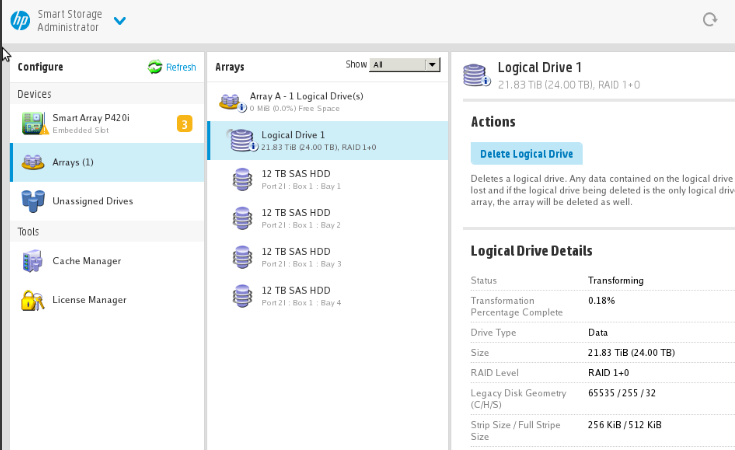Viewport: 735px width, 450px height.
Task: Click the Drive Type value Data
Action: tap(598, 332)
